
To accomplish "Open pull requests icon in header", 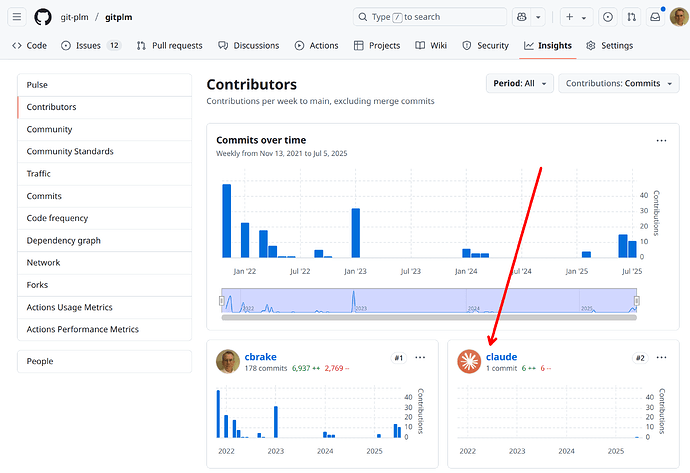I will (631, 17).
